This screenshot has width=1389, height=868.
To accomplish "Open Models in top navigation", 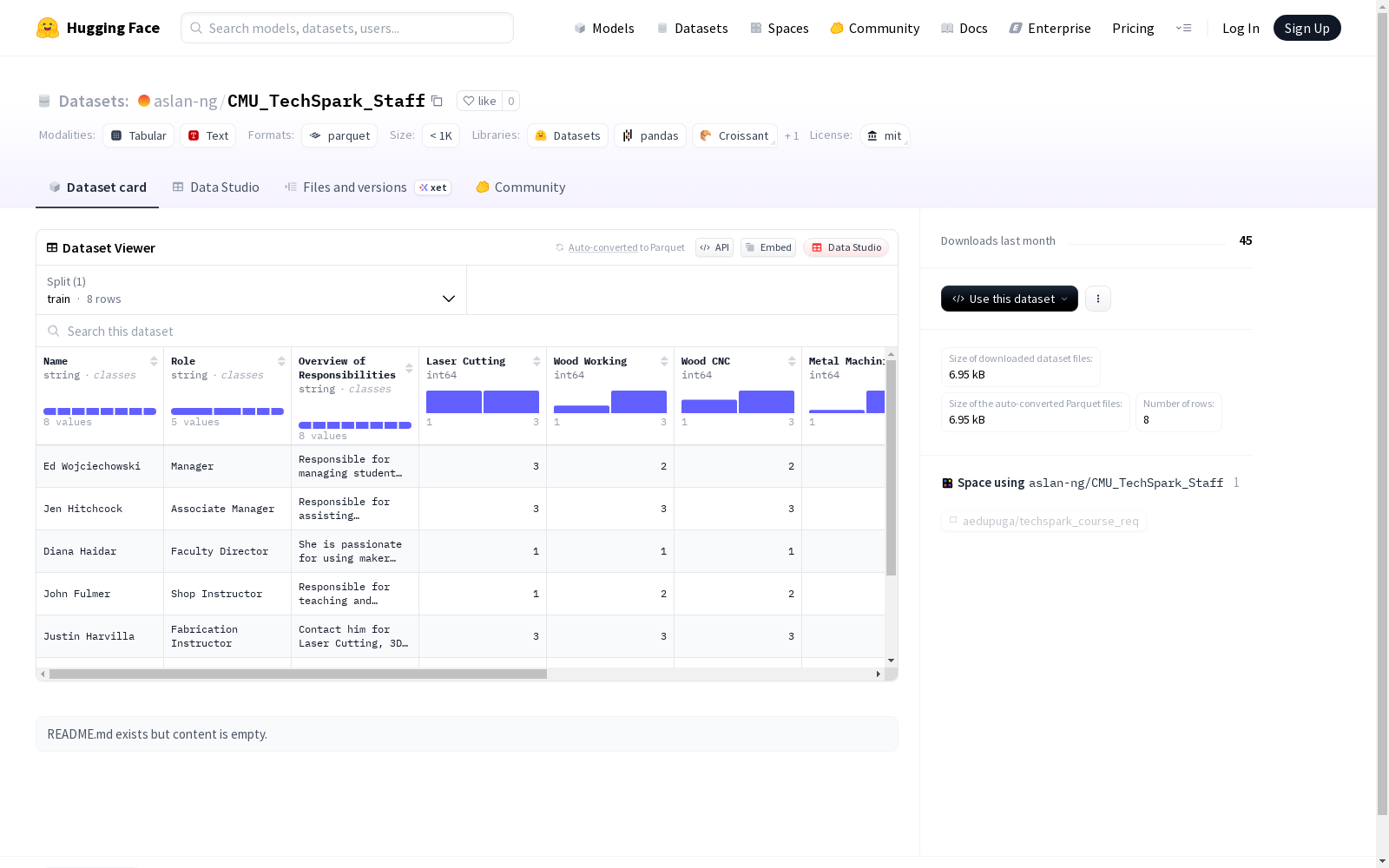I will point(604,28).
